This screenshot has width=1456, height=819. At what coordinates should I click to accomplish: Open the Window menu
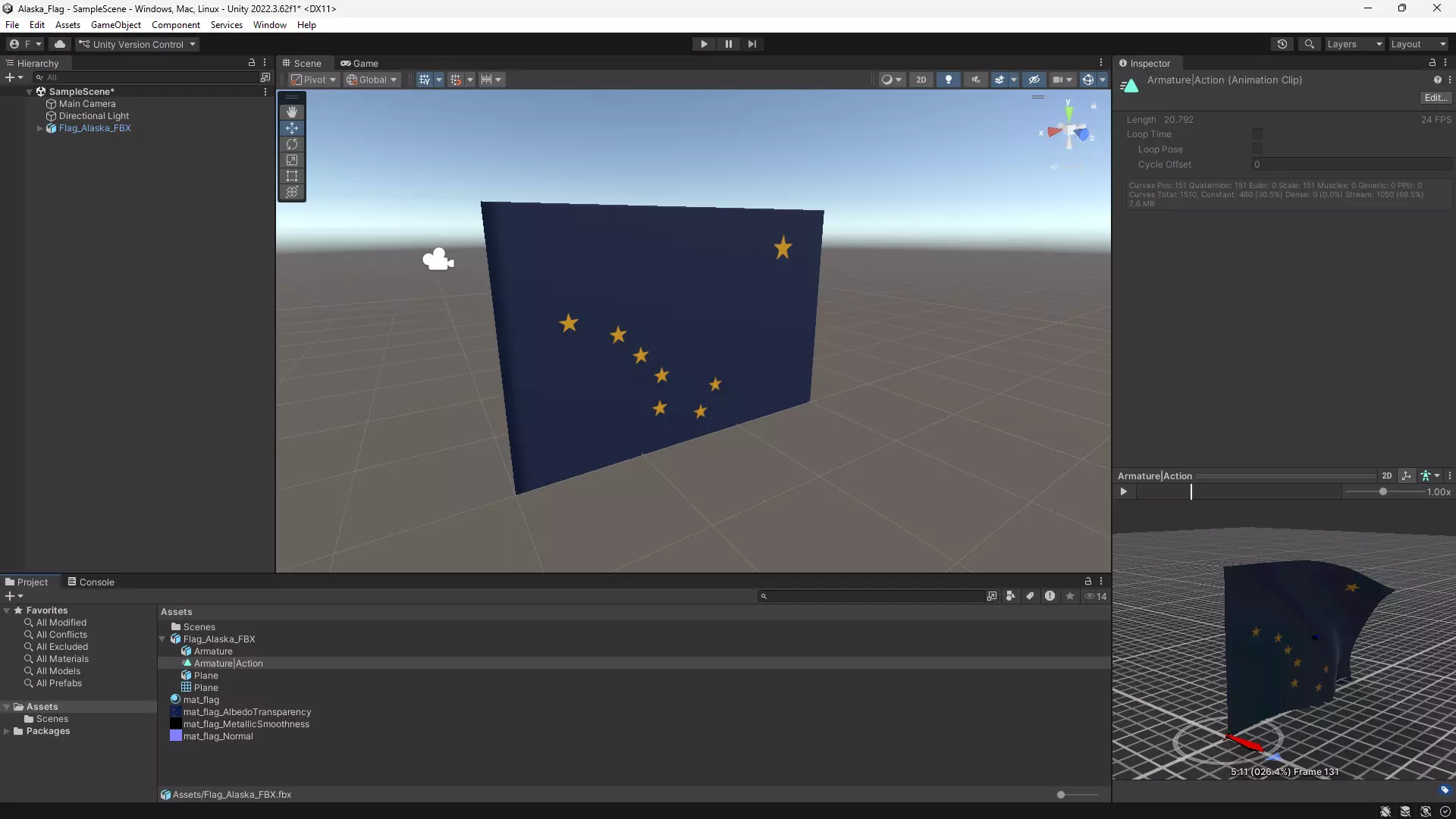click(270, 25)
